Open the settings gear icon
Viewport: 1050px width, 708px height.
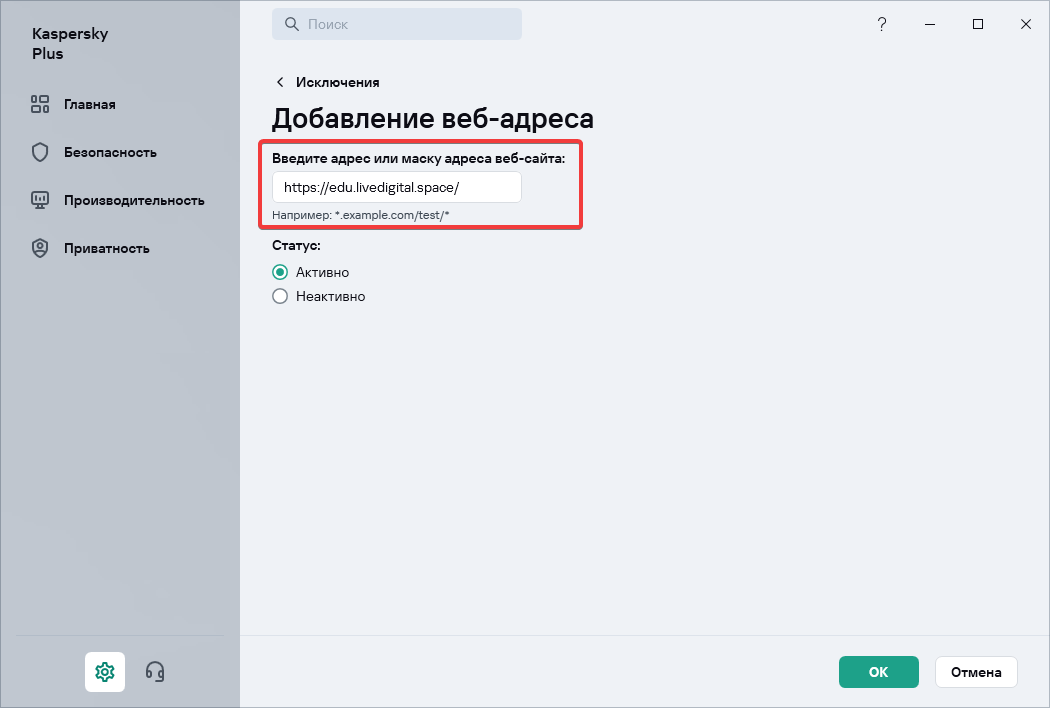point(104,671)
